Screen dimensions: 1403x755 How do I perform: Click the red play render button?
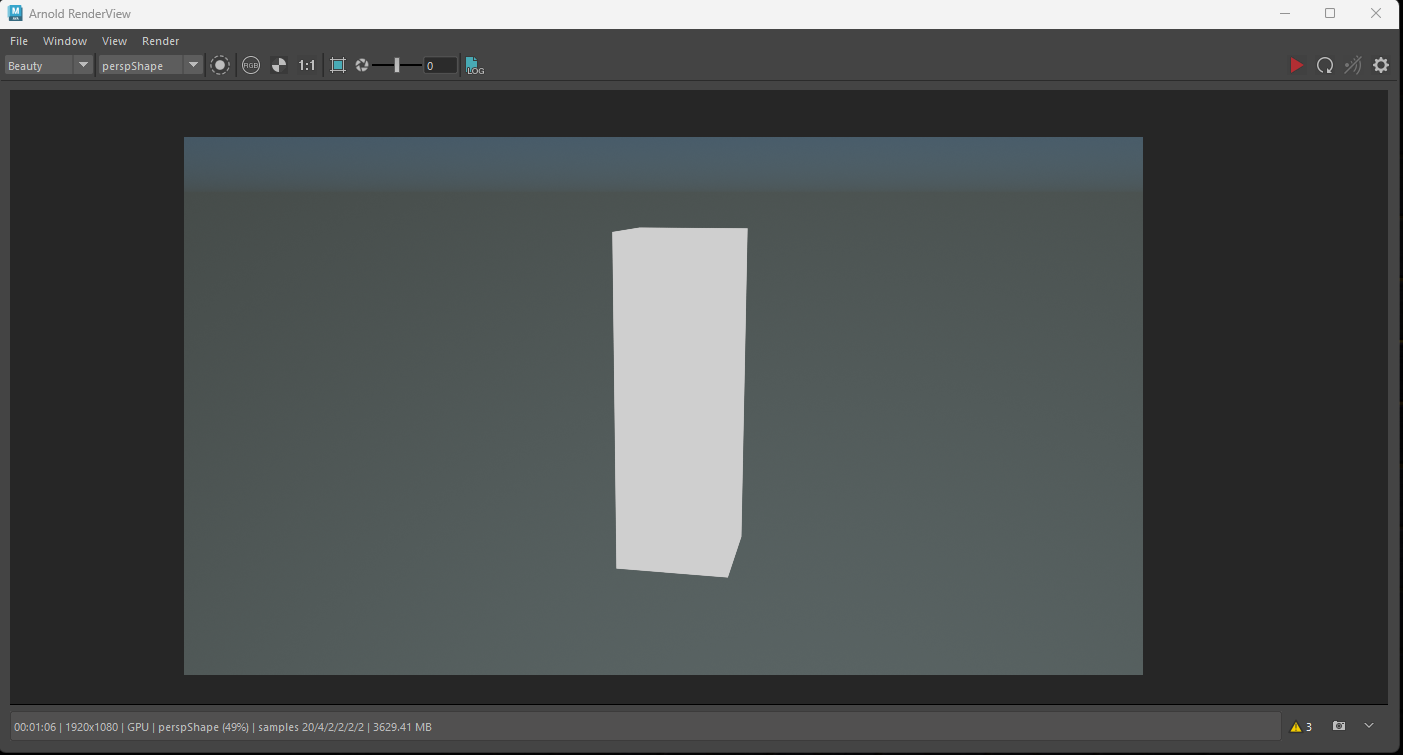[1296, 64]
